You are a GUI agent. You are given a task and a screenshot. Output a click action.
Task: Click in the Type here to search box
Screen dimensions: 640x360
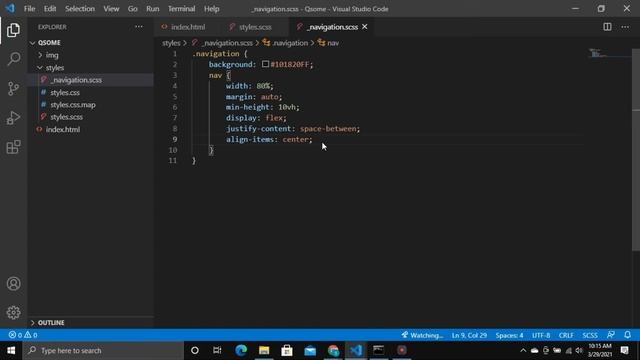click(103, 350)
